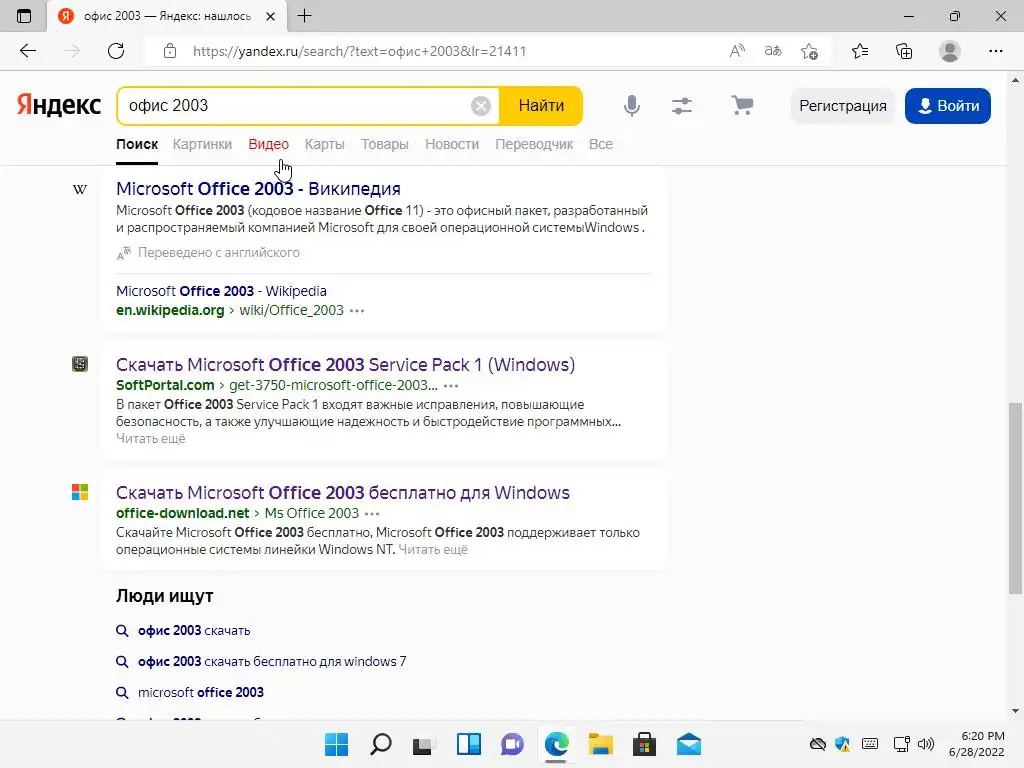This screenshot has width=1024, height=768.
Task: Click the Yandex logo
Action: (59, 105)
